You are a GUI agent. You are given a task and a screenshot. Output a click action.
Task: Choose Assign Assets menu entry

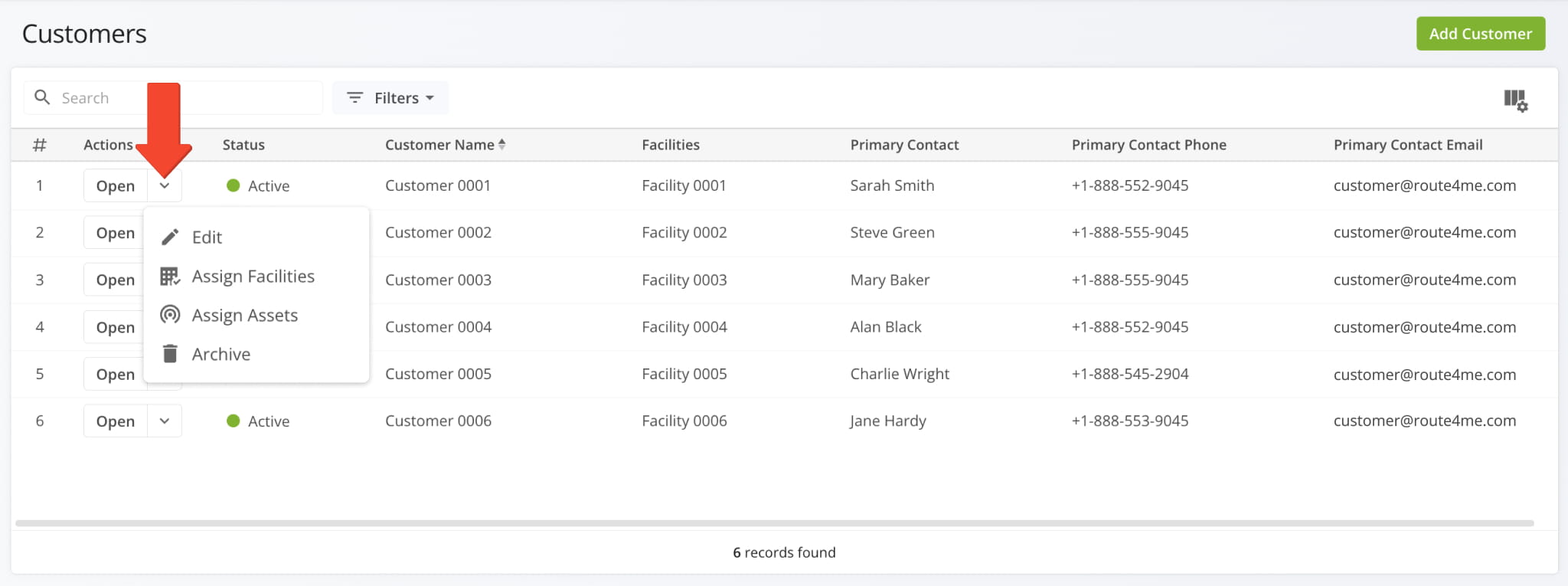point(256,315)
